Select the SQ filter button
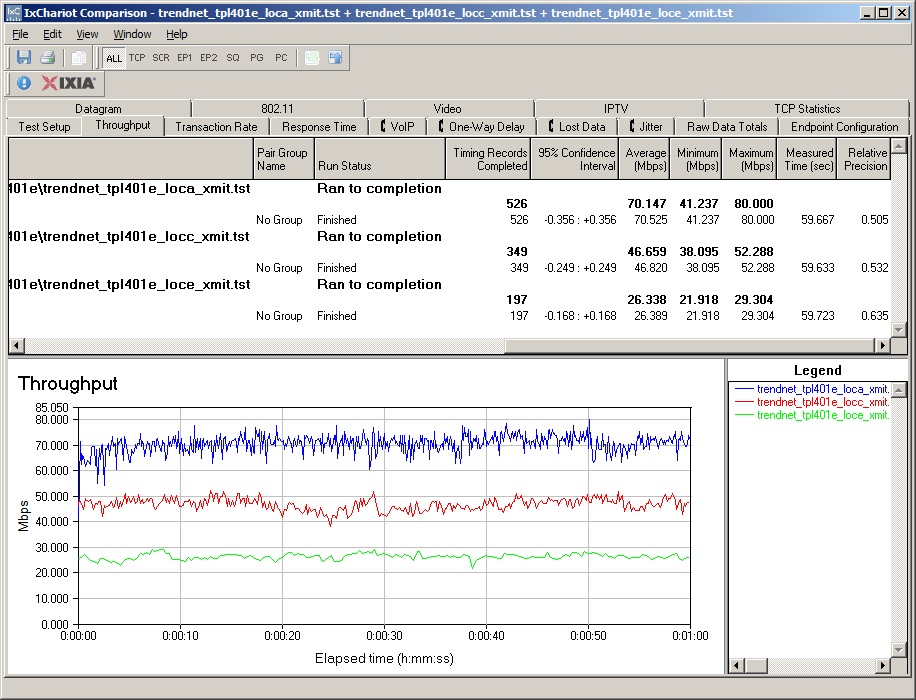This screenshot has width=916, height=700. (x=233, y=58)
